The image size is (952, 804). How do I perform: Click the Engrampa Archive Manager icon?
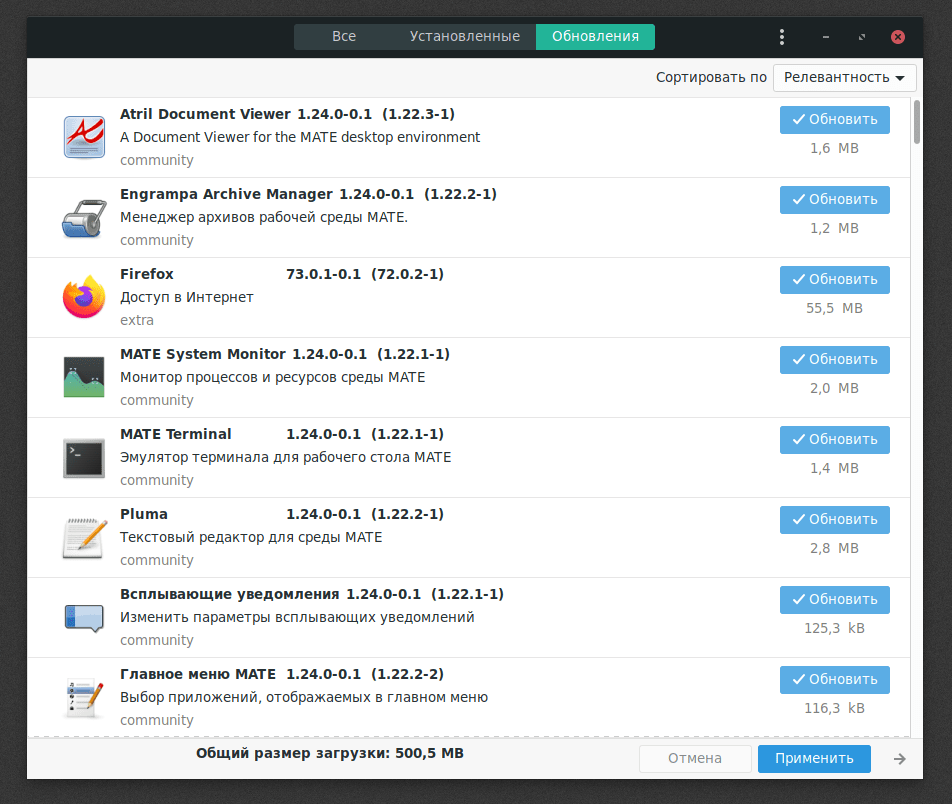point(84,218)
